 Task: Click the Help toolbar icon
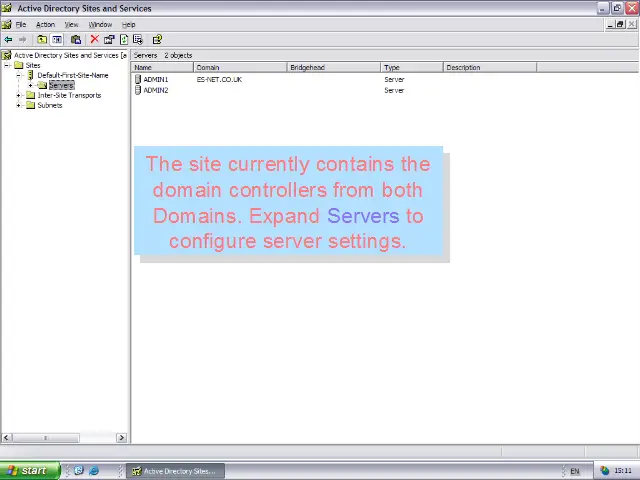(x=157, y=40)
